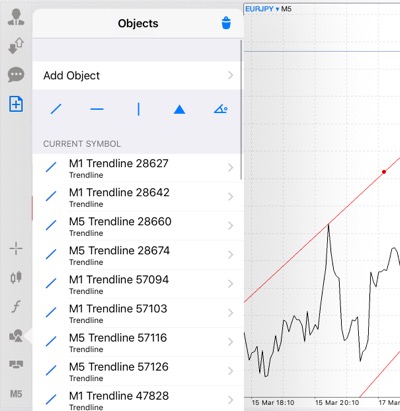Open the Add Object row
400x411 pixels.
point(138,75)
